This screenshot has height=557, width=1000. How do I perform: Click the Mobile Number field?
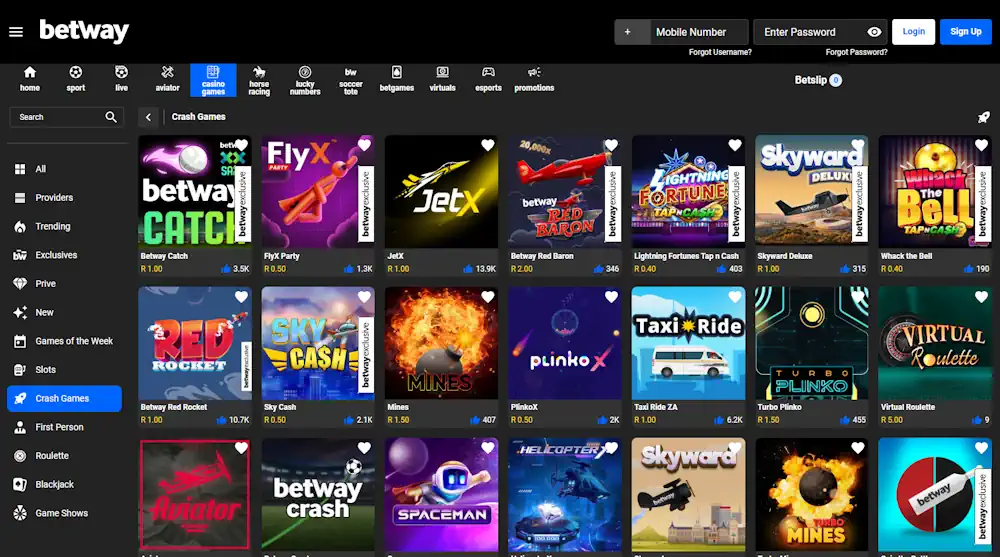click(699, 32)
